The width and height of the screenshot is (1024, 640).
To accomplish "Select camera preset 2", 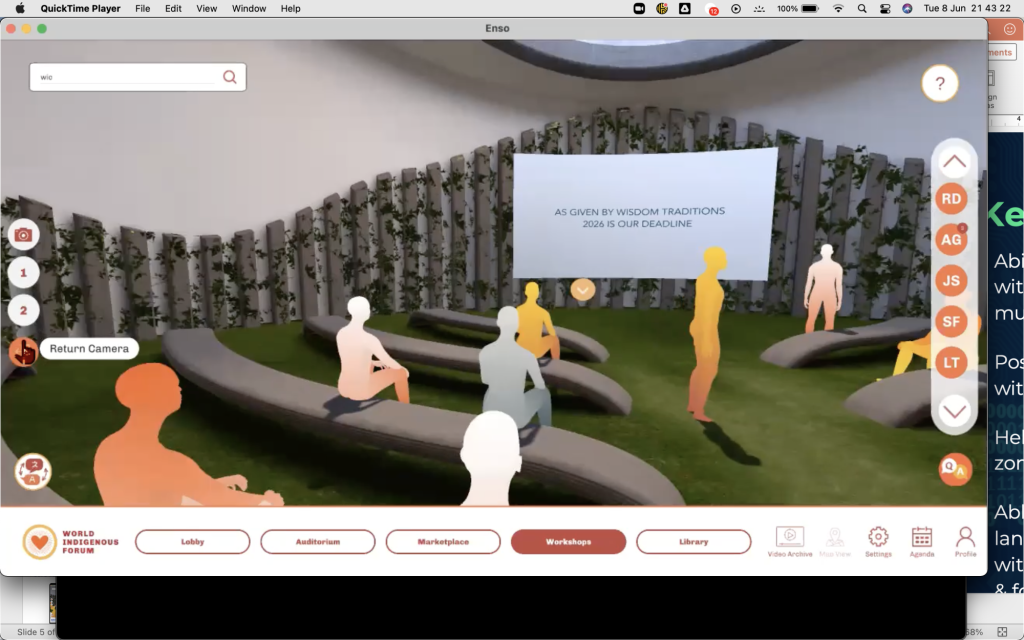I will 24,310.
